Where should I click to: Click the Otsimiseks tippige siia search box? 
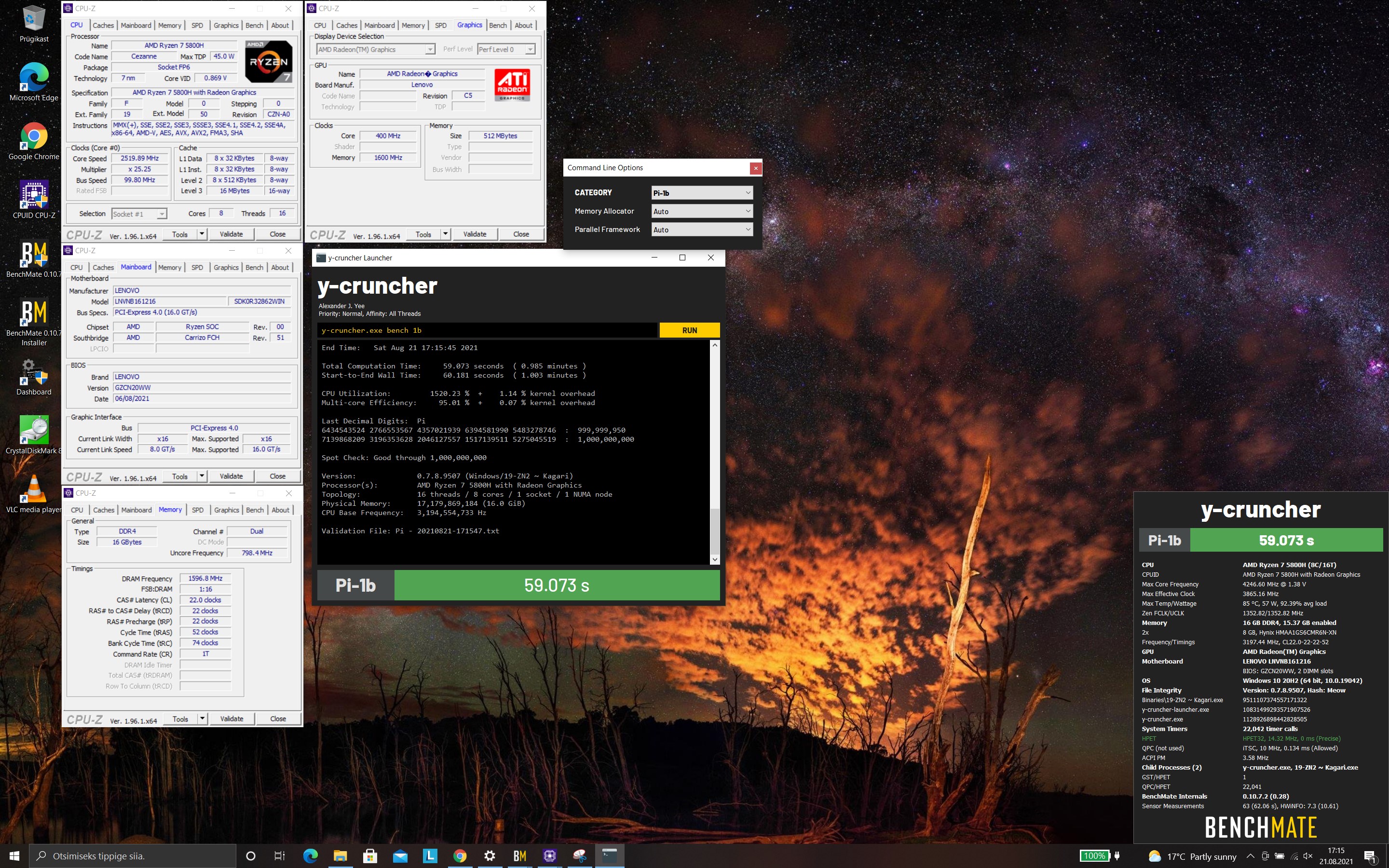(x=133, y=856)
